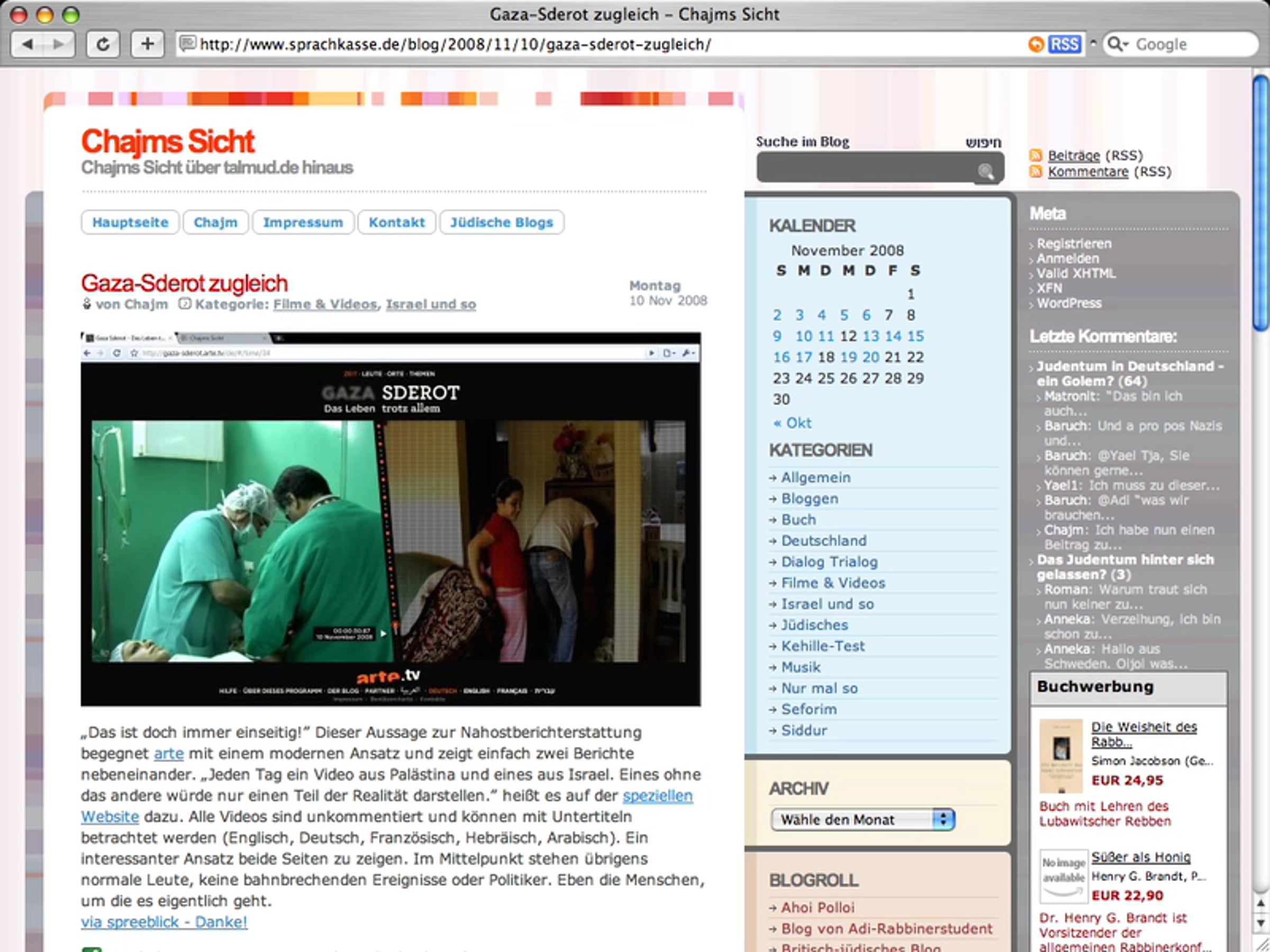Open the Jüdische Blogs navigation tab
Screen dimensions: 1270x952
point(501,223)
